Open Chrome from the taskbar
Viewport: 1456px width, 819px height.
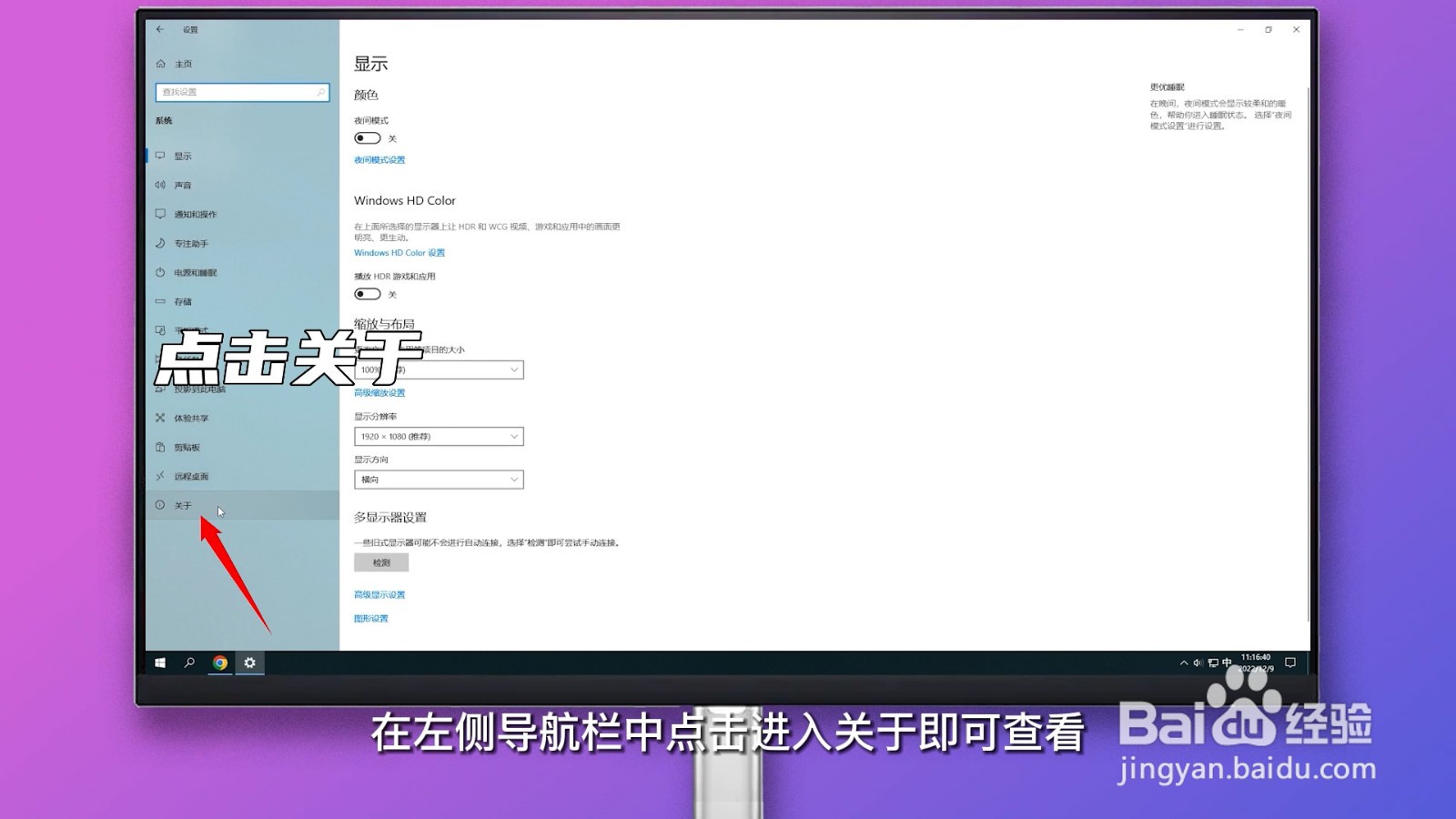[220, 663]
